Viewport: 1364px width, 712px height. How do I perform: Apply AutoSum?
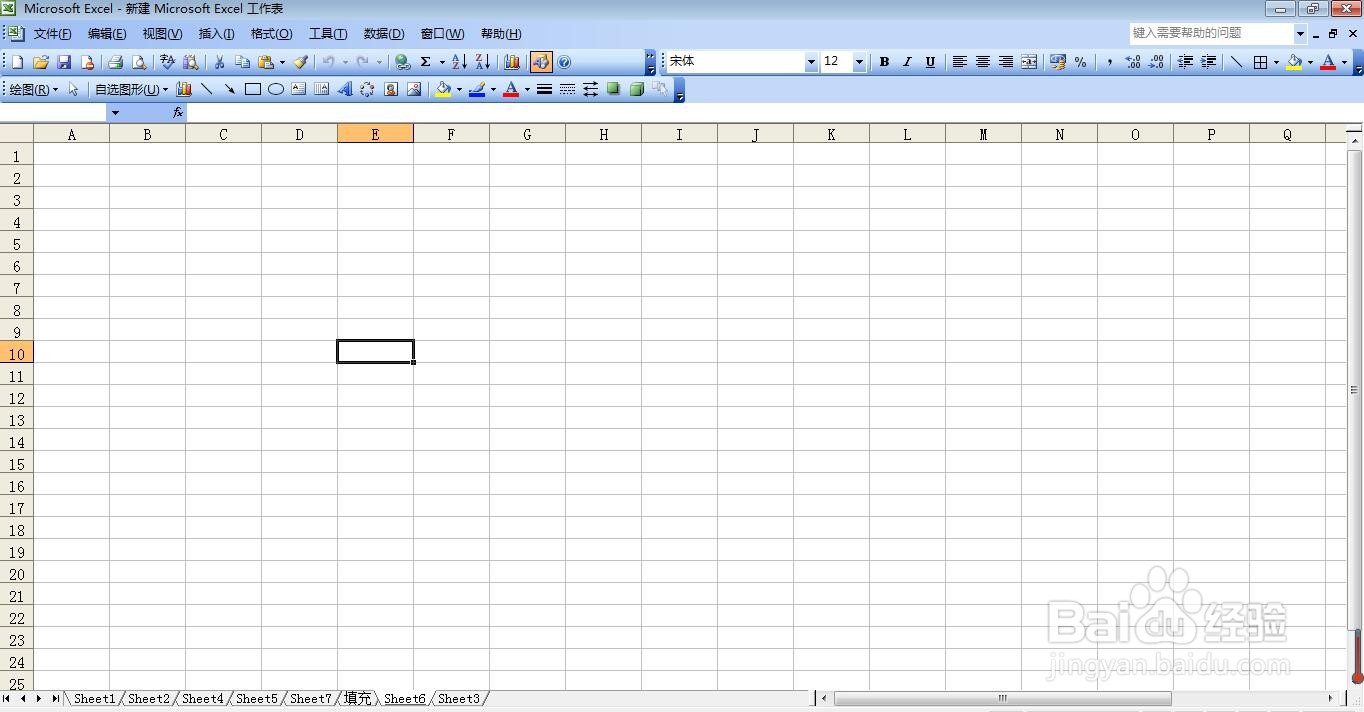point(425,62)
